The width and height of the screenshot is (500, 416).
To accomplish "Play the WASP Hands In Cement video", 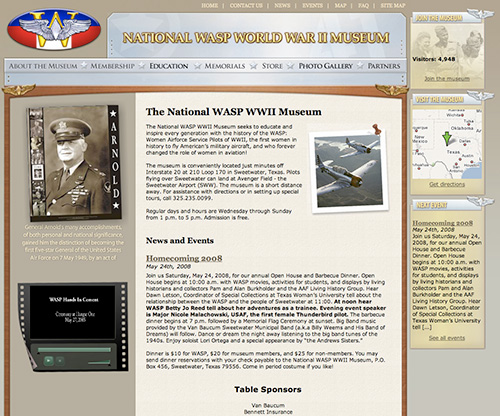I will [x=49, y=360].
